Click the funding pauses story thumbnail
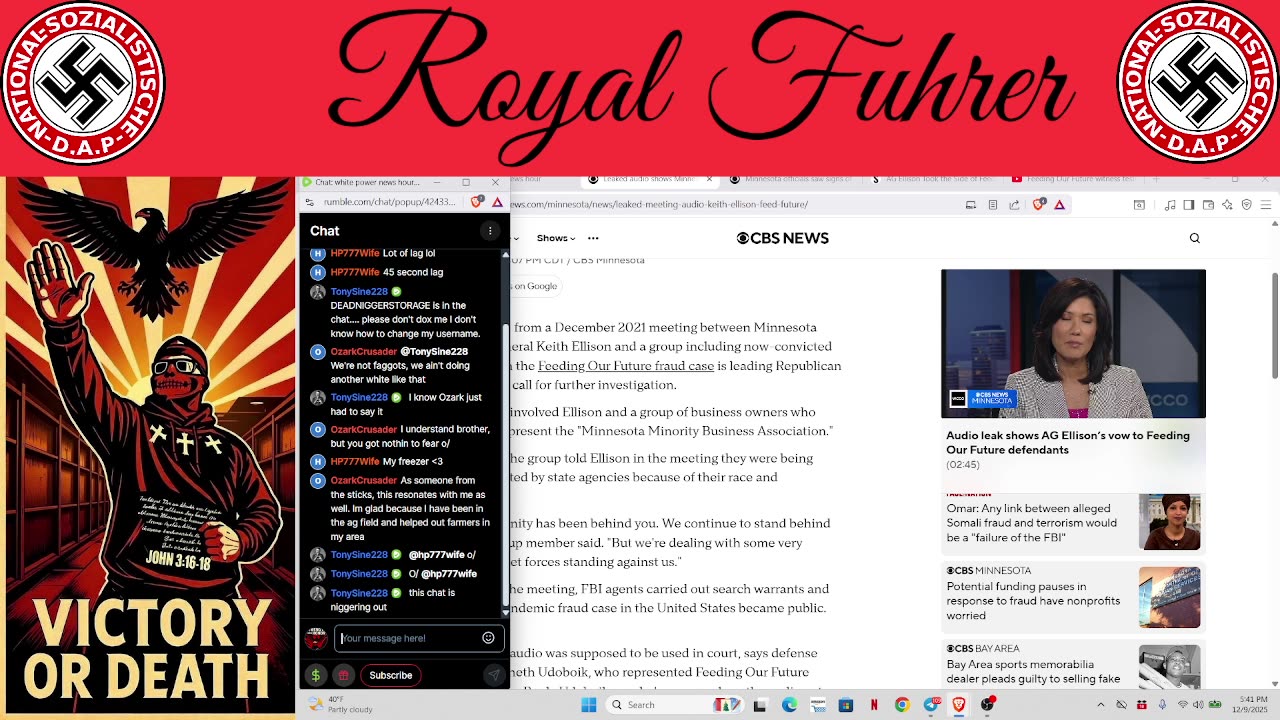 click(x=1170, y=598)
